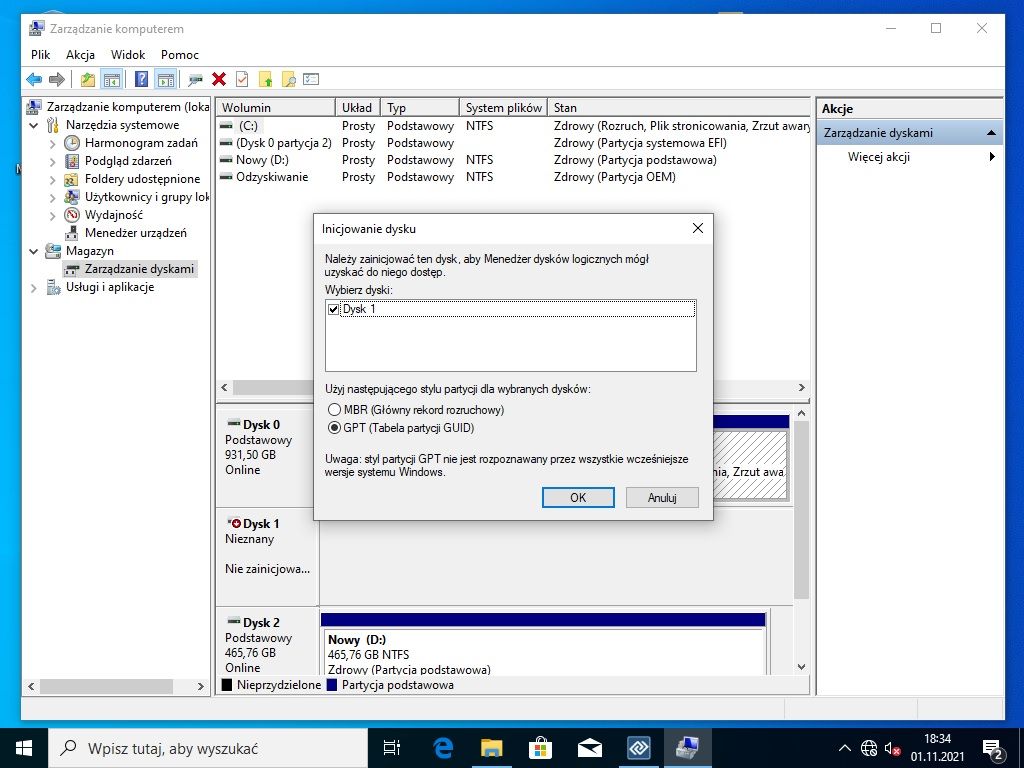Viewport: 1024px width, 768px height.
Task: Click the folder with green arrow icon
Action: (x=265, y=80)
